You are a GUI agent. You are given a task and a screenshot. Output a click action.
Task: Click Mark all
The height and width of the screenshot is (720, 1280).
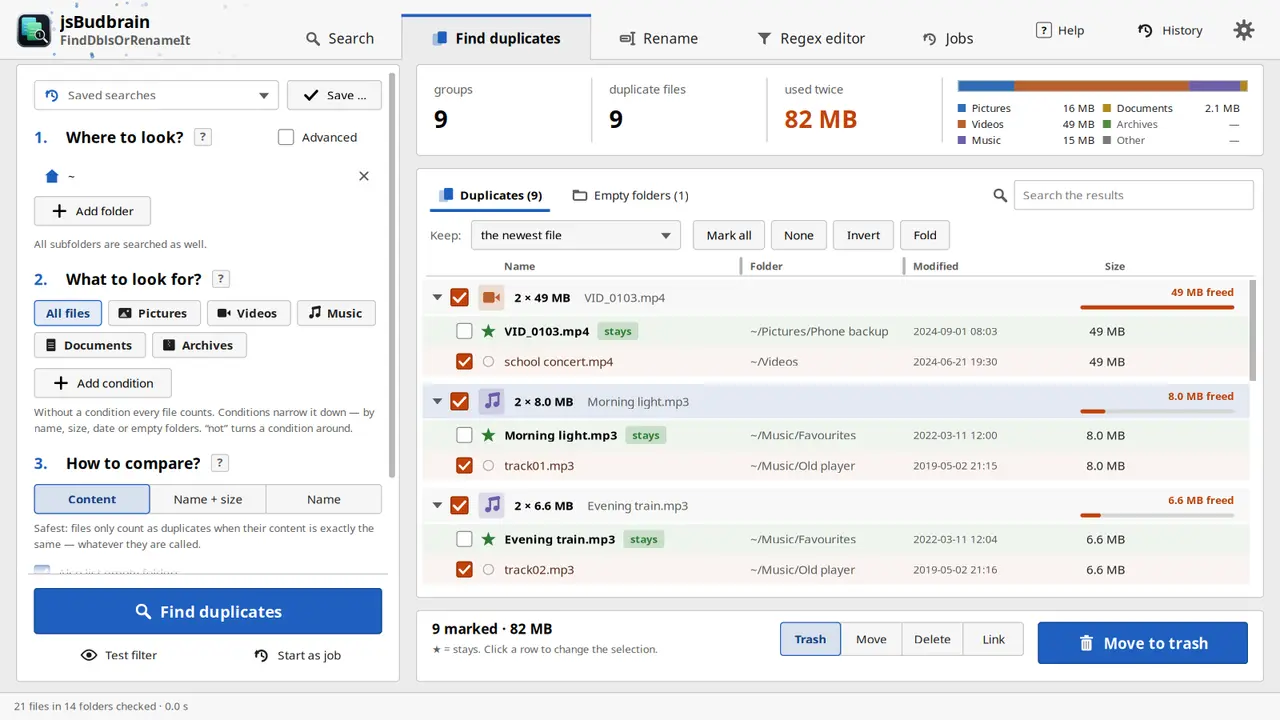click(729, 235)
